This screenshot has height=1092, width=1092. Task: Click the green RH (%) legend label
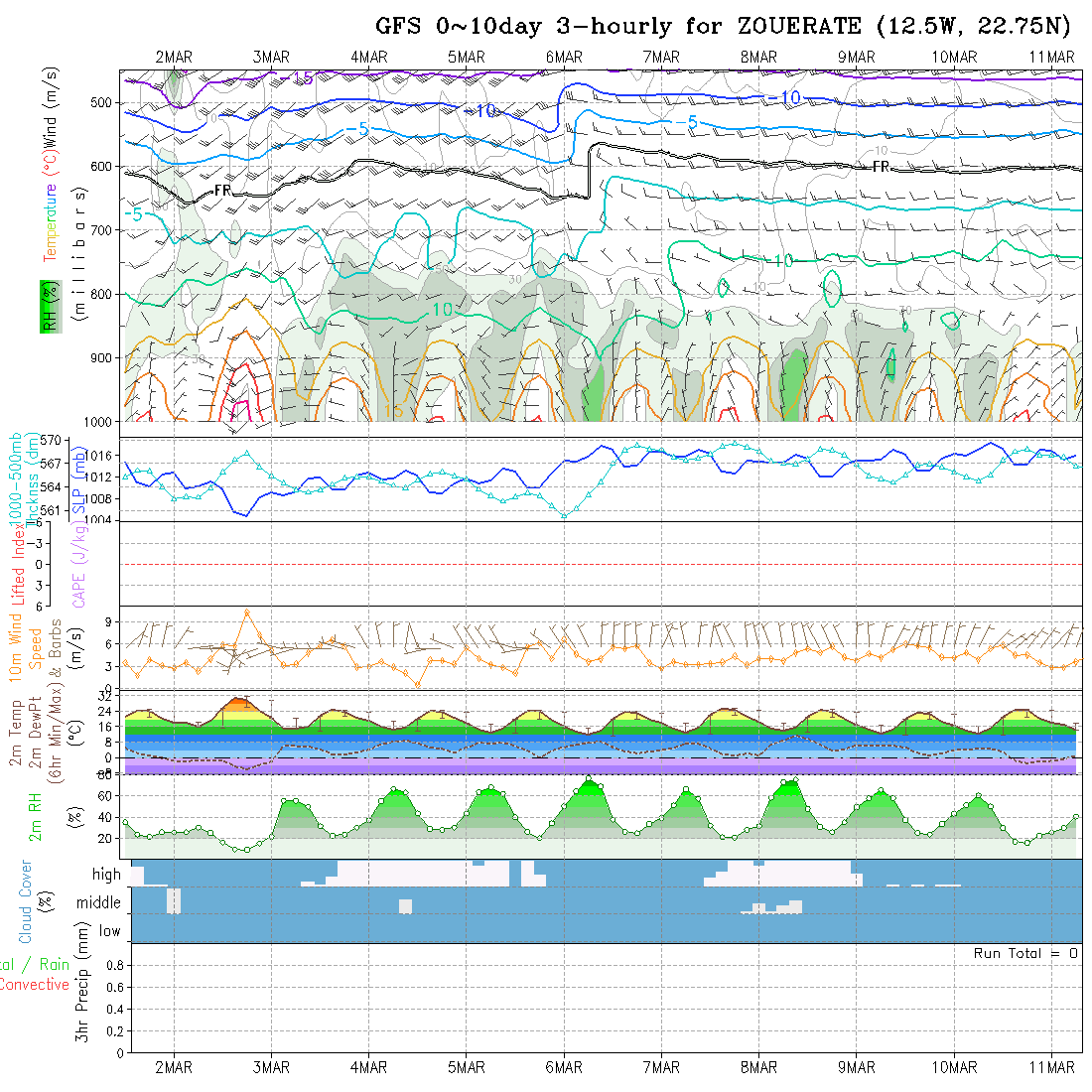tap(46, 306)
